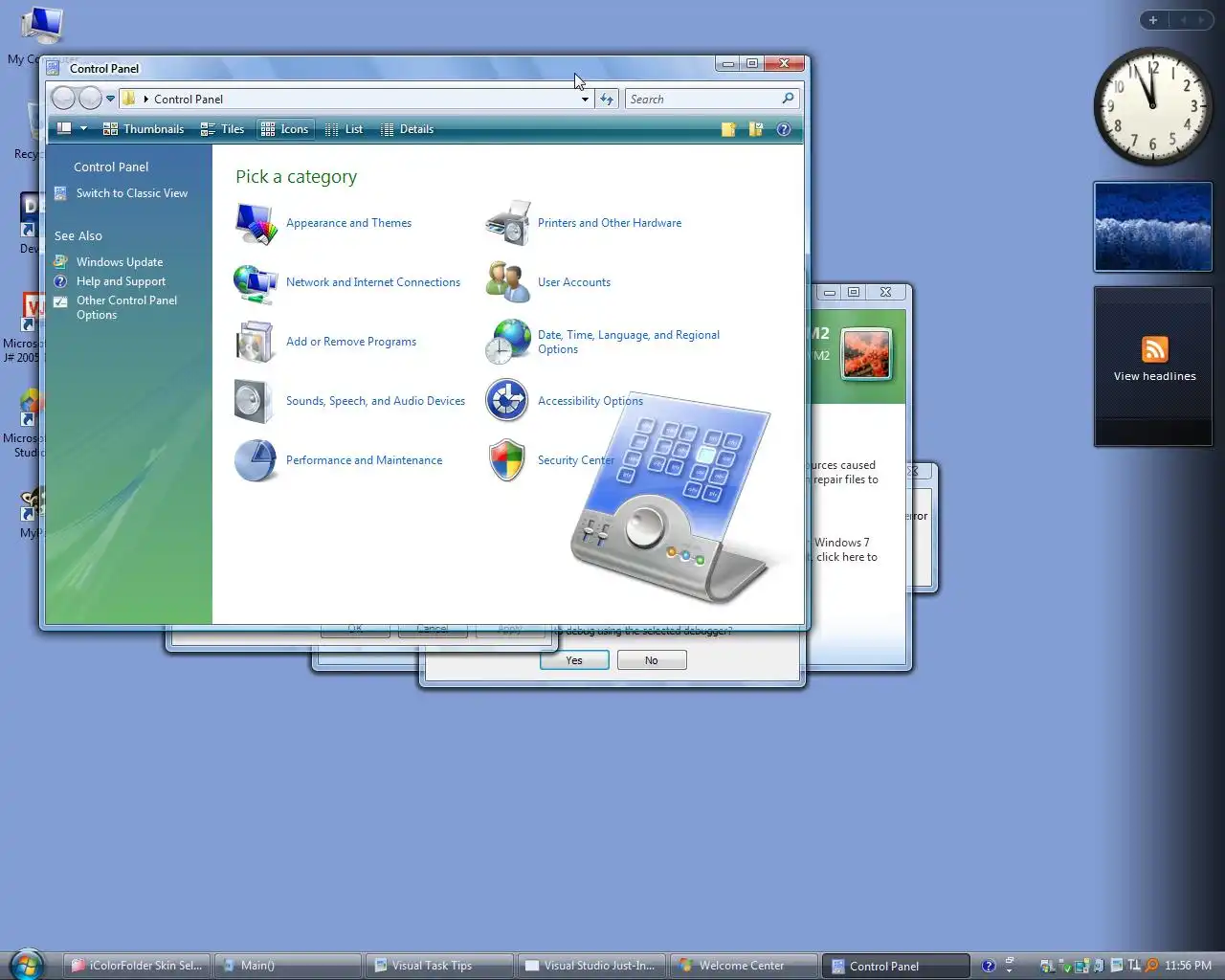
Task: Click View headlines in feed gadget
Action: [1155, 376]
